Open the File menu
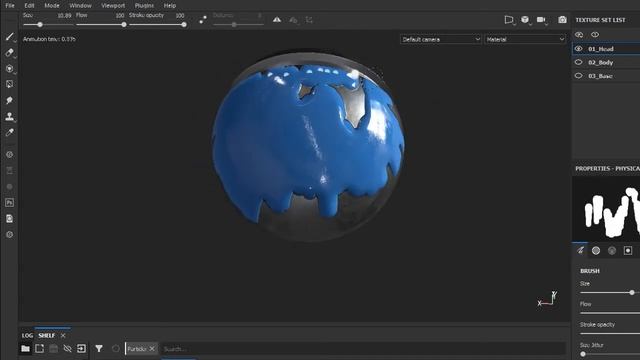The width and height of the screenshot is (640, 360). [10, 6]
